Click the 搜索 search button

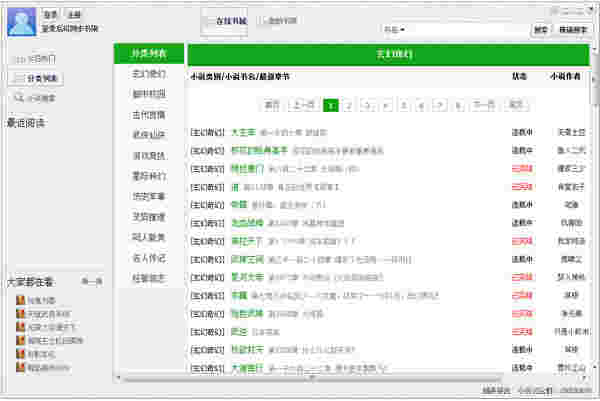point(541,29)
